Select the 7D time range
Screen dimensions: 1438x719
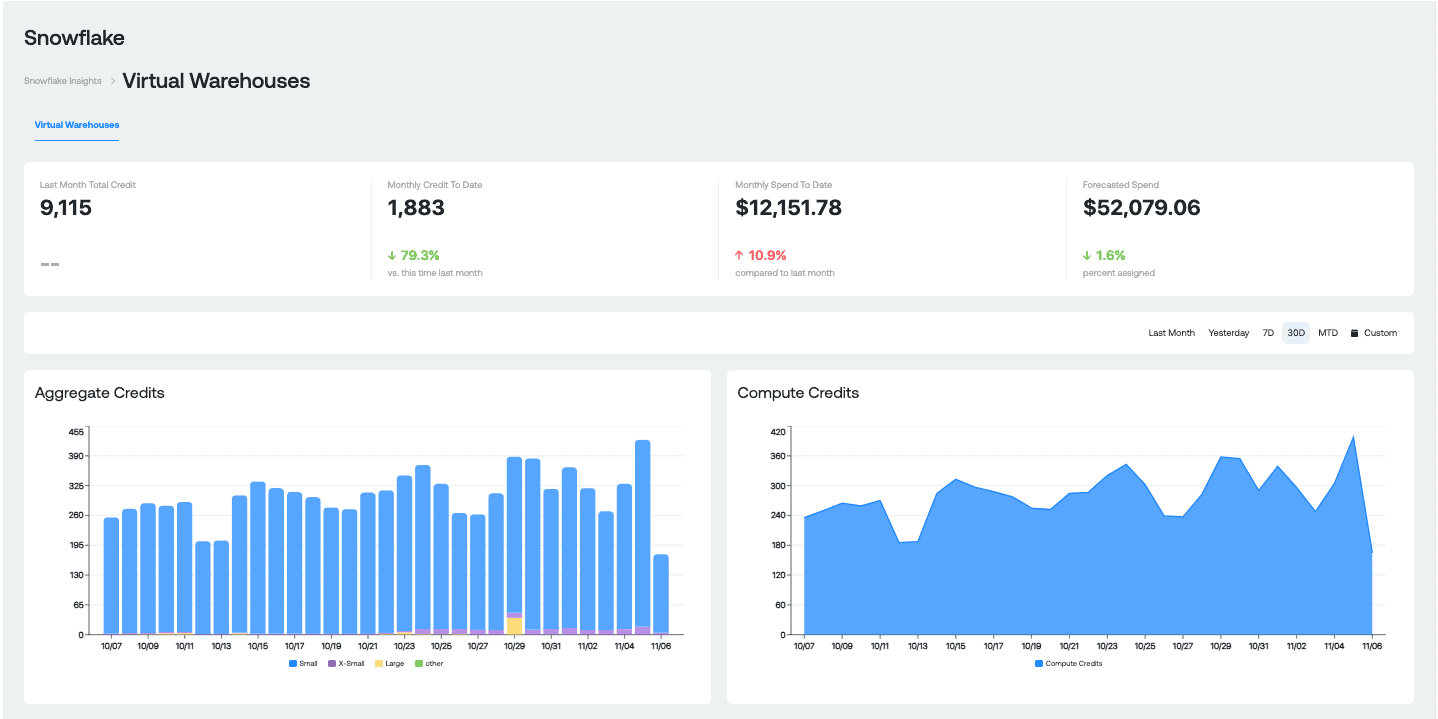(x=1268, y=333)
